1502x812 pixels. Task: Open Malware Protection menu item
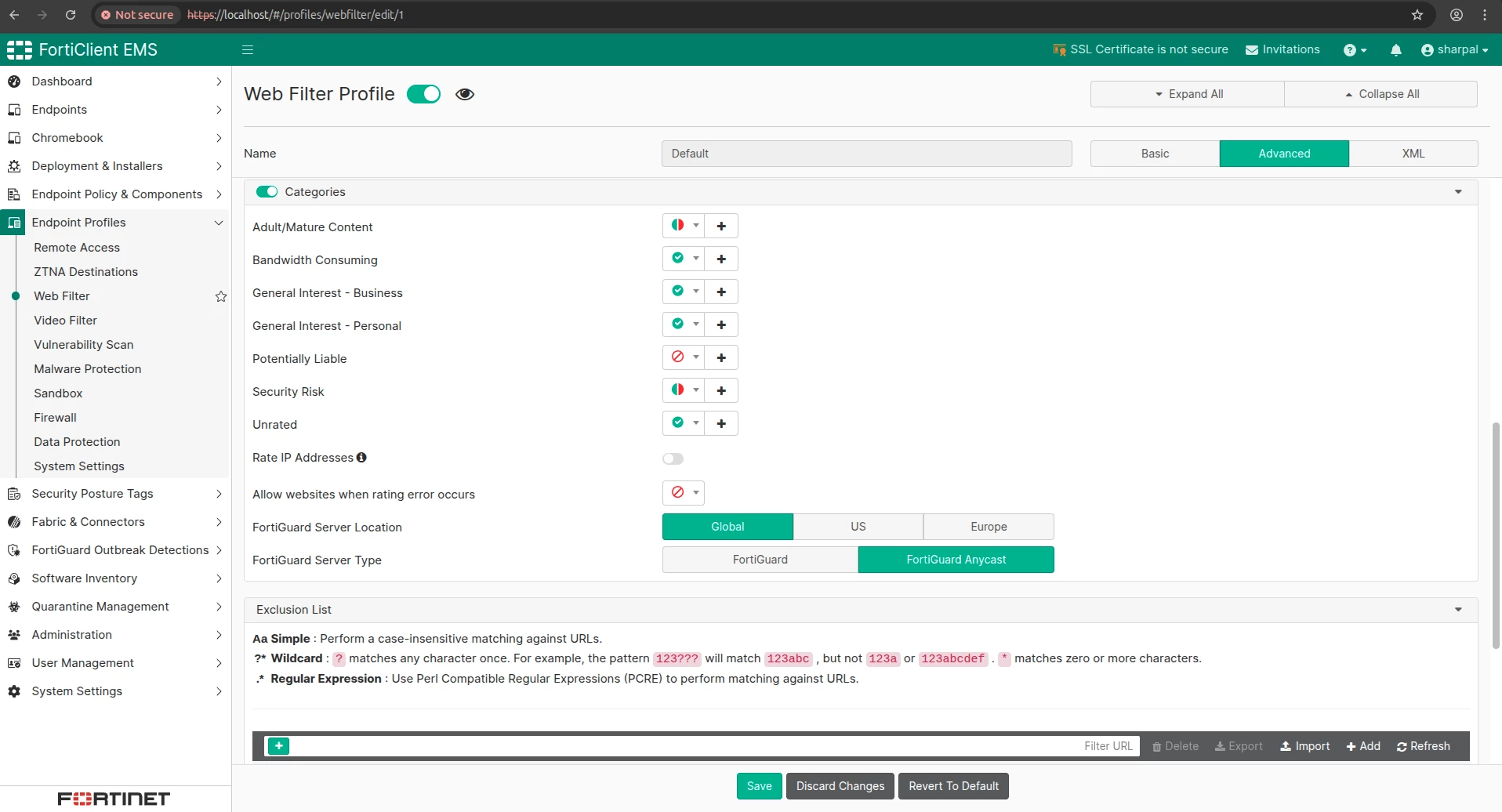click(x=88, y=369)
